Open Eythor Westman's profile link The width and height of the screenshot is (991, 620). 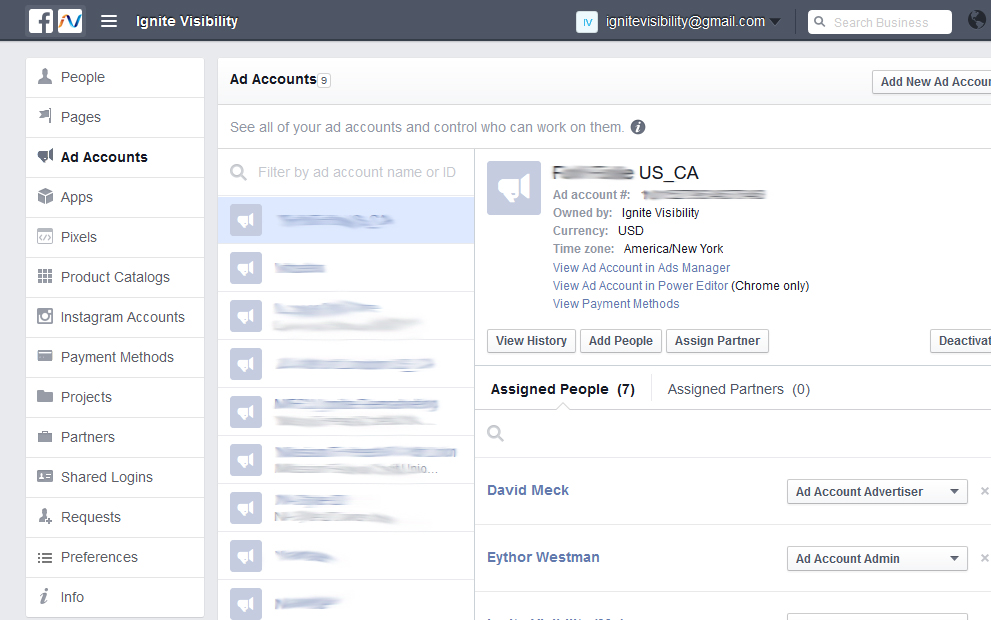point(543,557)
